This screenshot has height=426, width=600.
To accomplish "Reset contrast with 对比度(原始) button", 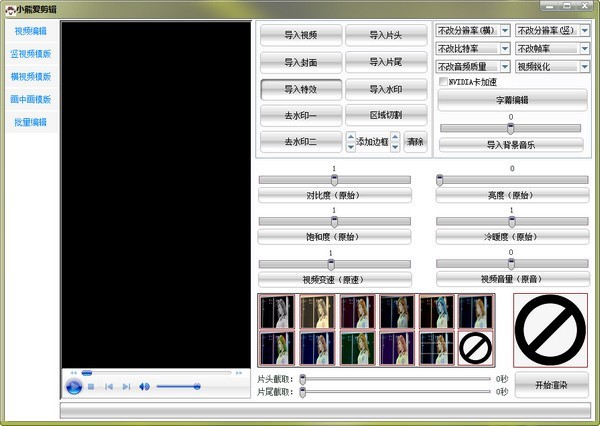I will [335, 195].
